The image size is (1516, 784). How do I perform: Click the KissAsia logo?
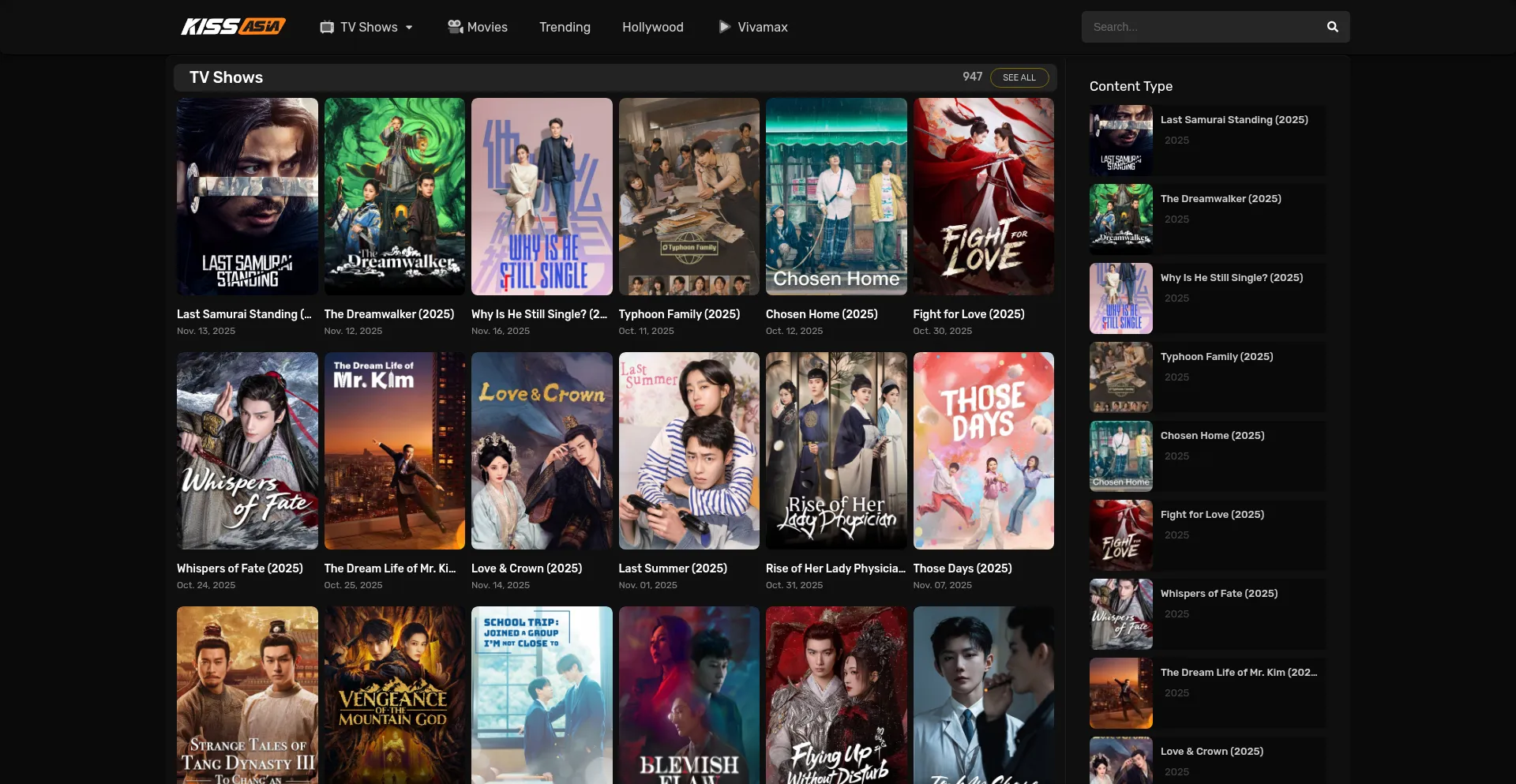coord(233,27)
